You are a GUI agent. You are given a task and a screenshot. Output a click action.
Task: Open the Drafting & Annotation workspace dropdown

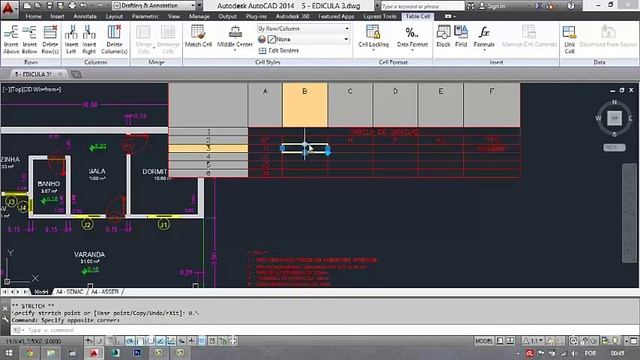tap(154, 6)
